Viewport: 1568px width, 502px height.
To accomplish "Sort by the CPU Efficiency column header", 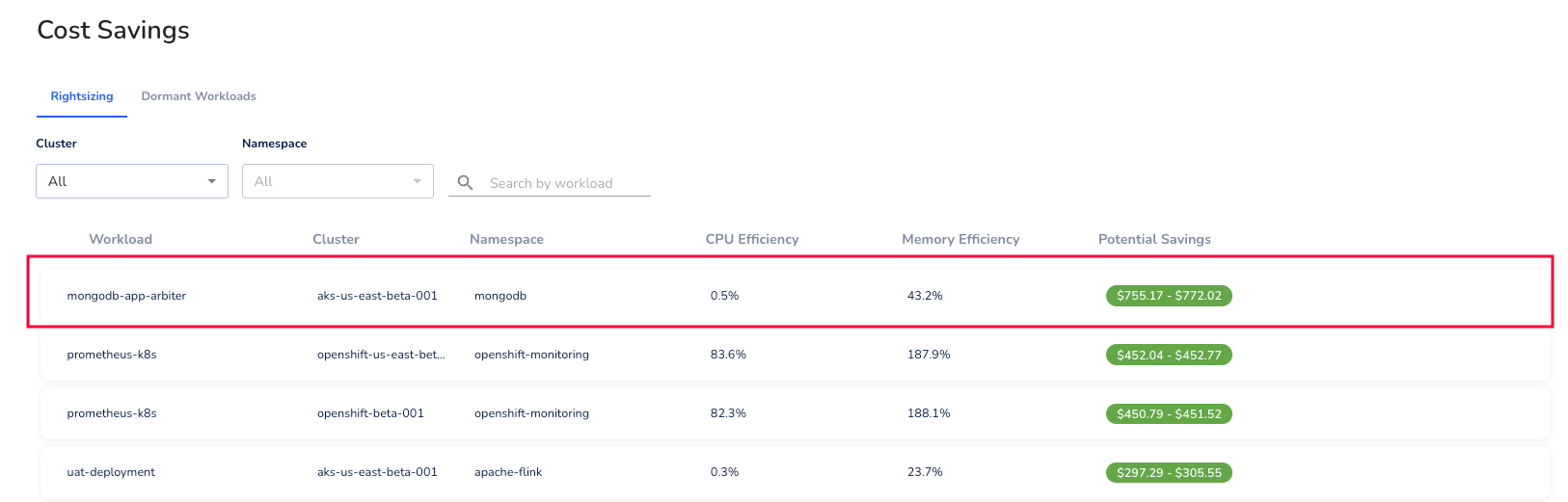I will 752,239.
